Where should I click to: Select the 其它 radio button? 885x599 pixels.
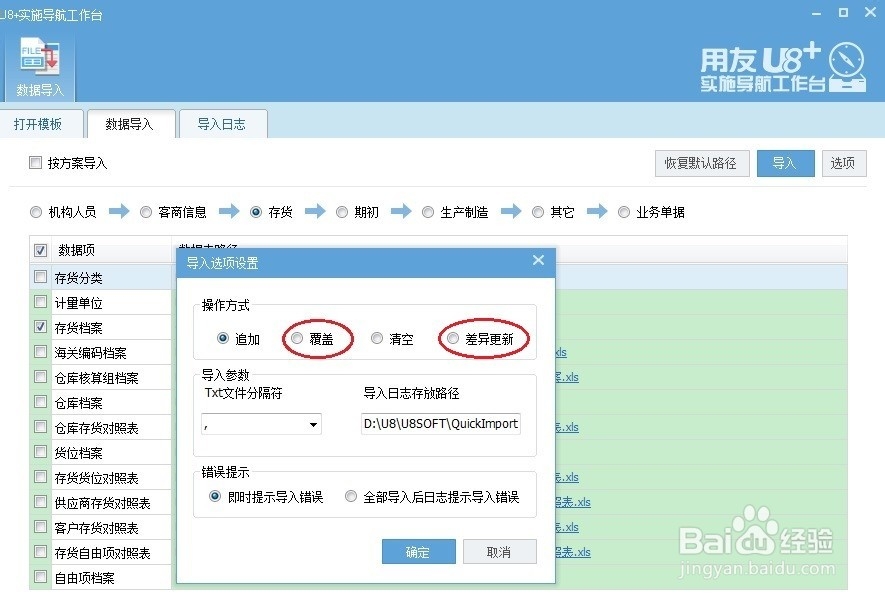coord(538,212)
